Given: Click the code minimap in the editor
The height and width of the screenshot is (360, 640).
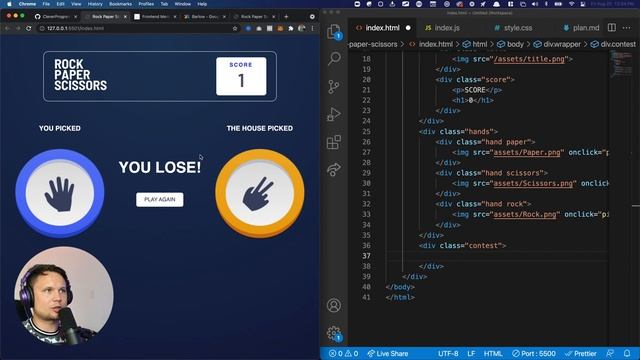Looking at the screenshot, I should (620, 64).
